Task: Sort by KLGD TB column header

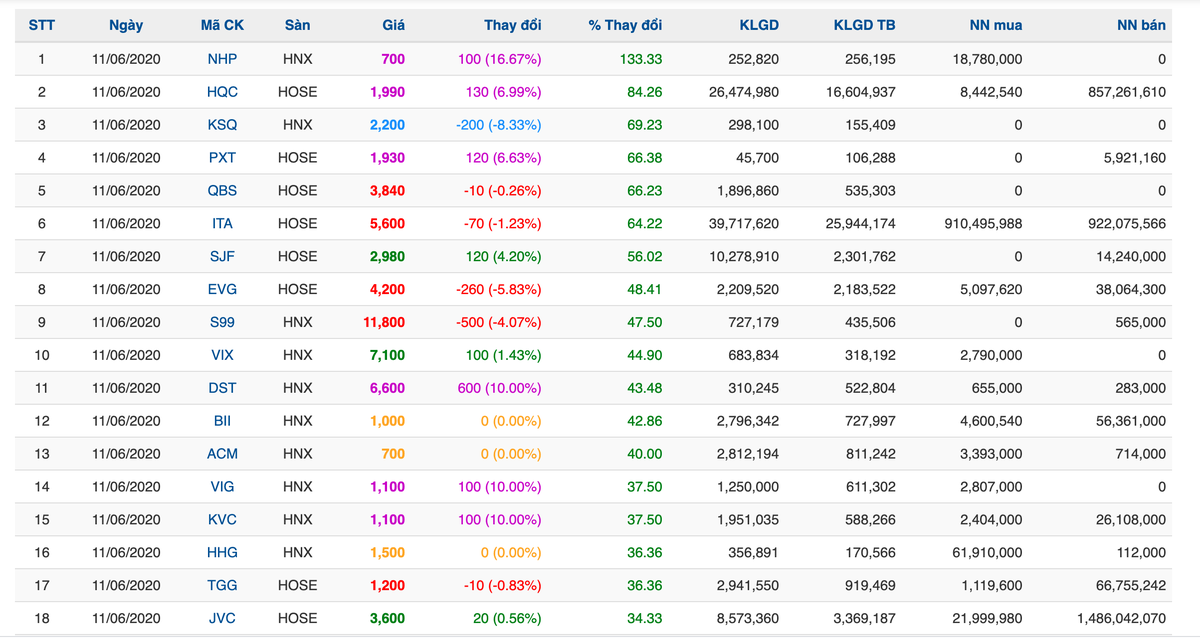Action: [864, 25]
